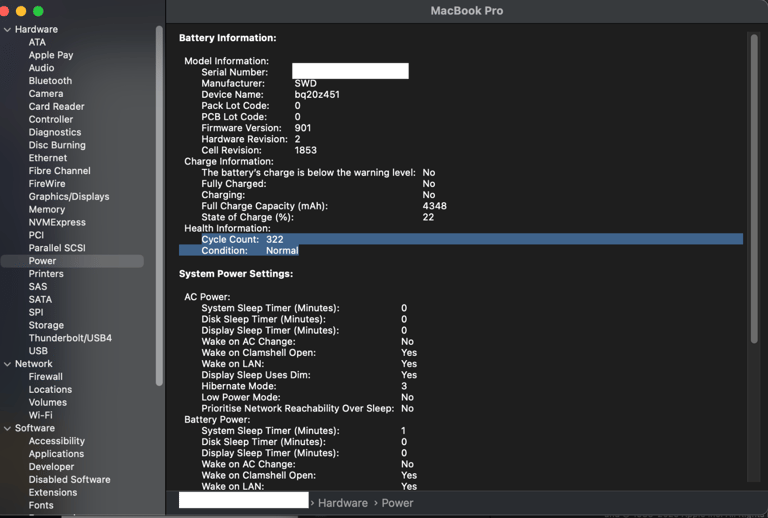Open Applications under Software
This screenshot has height=518, width=768.
coord(56,454)
